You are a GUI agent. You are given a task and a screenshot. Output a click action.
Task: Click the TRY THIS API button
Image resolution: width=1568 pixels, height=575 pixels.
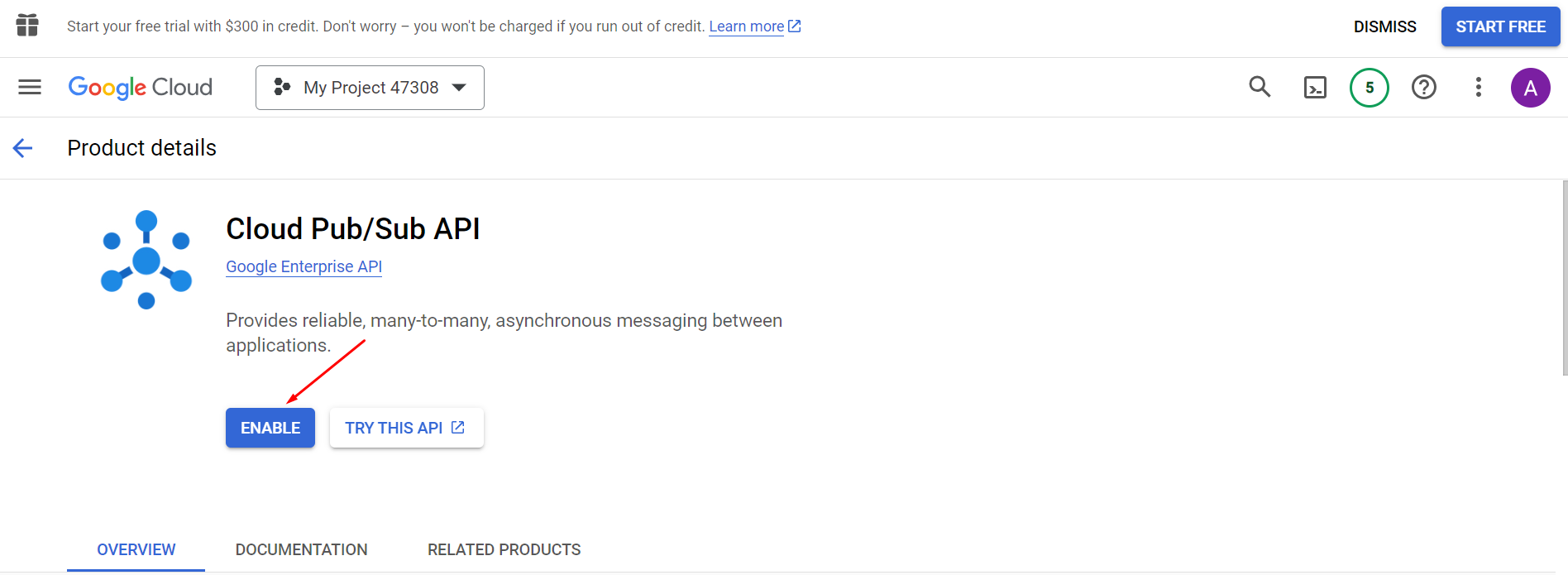pos(406,428)
